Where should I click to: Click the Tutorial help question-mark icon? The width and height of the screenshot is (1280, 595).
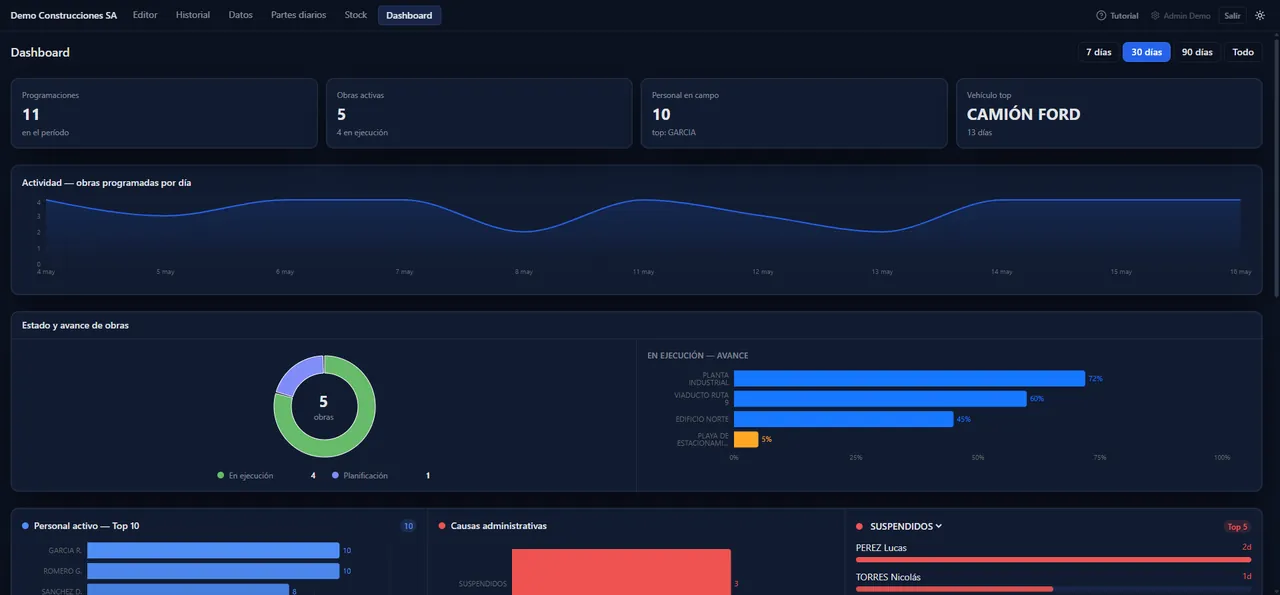[x=1101, y=16]
